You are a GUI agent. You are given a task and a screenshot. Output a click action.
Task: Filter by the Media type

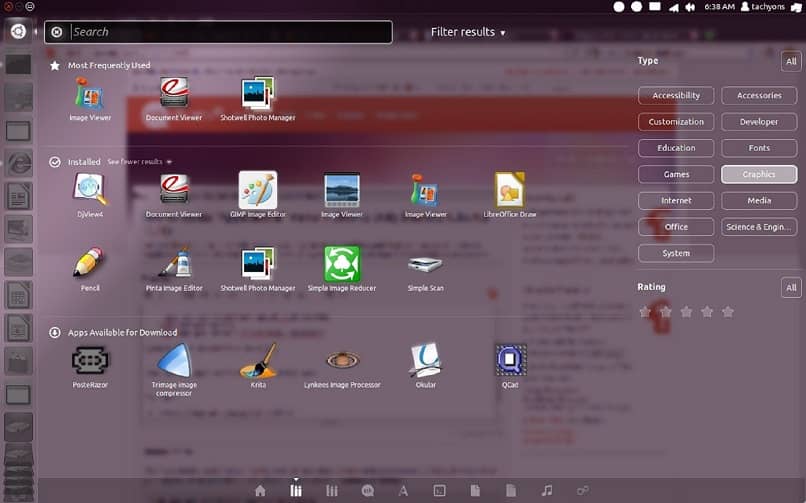coord(759,201)
